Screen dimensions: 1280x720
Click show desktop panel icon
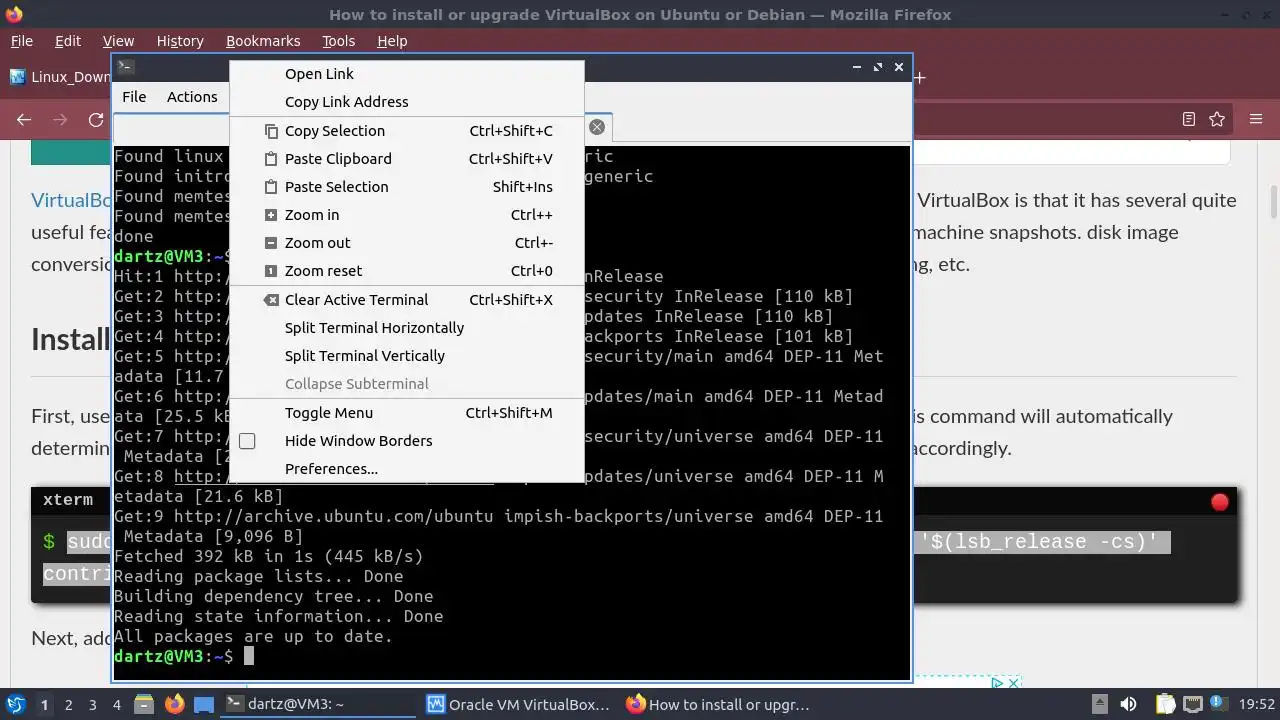[x=204, y=704]
